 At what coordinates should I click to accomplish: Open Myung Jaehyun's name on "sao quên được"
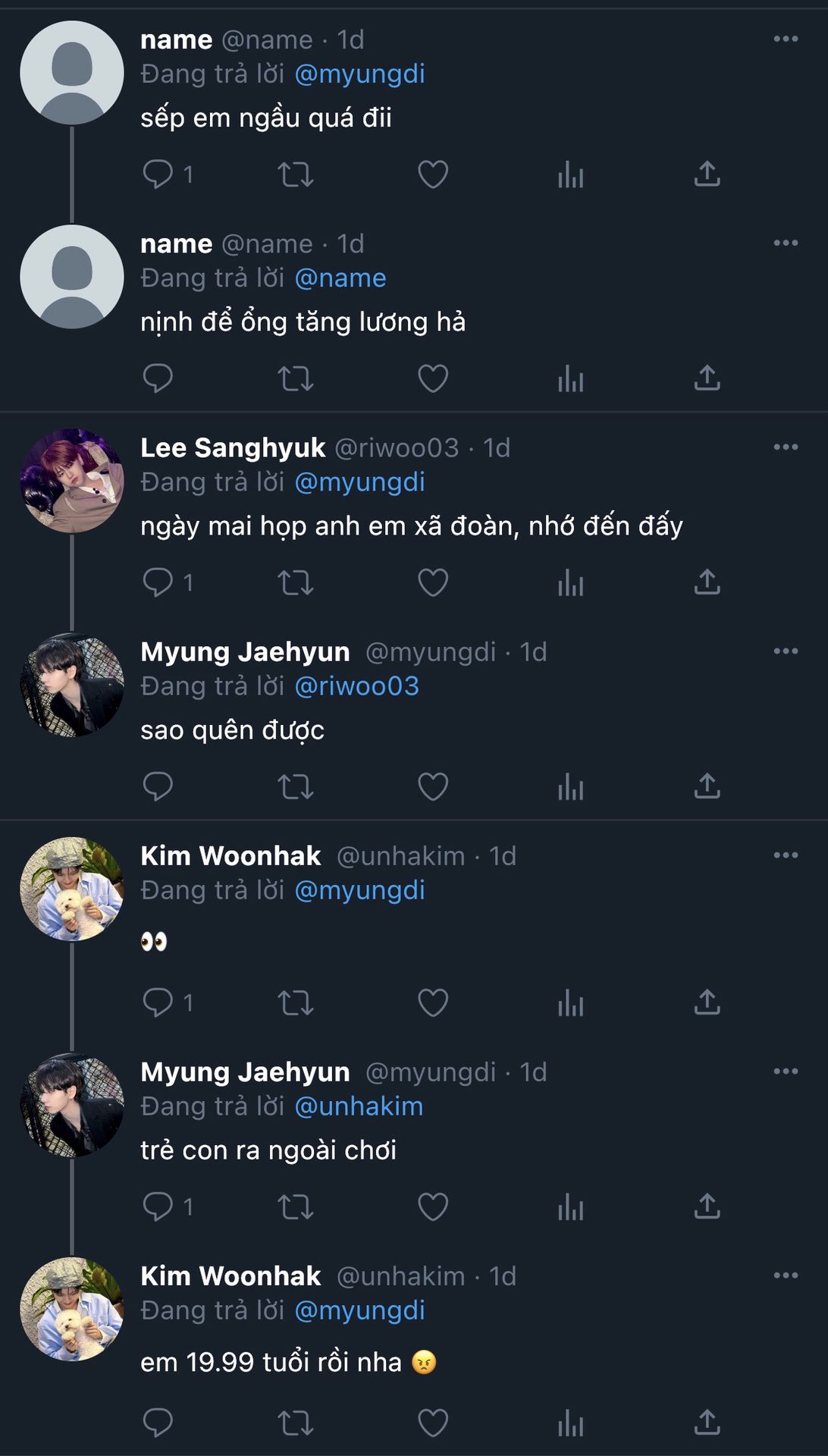pyautogui.click(x=245, y=652)
